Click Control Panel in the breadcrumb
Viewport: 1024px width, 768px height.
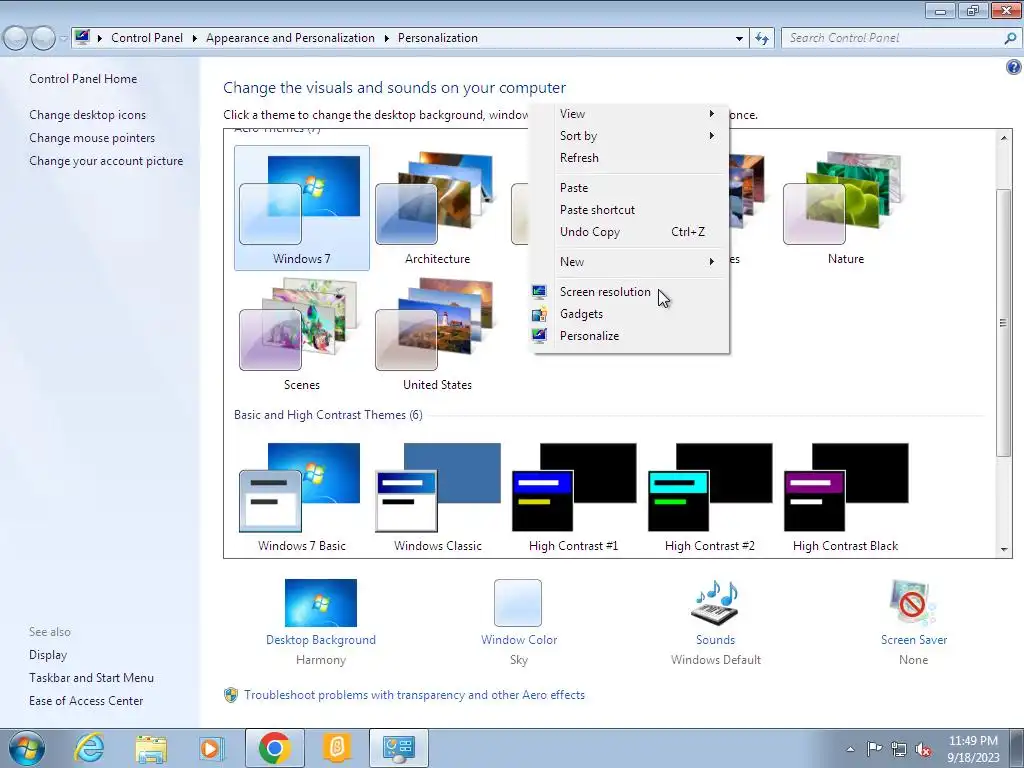point(147,38)
